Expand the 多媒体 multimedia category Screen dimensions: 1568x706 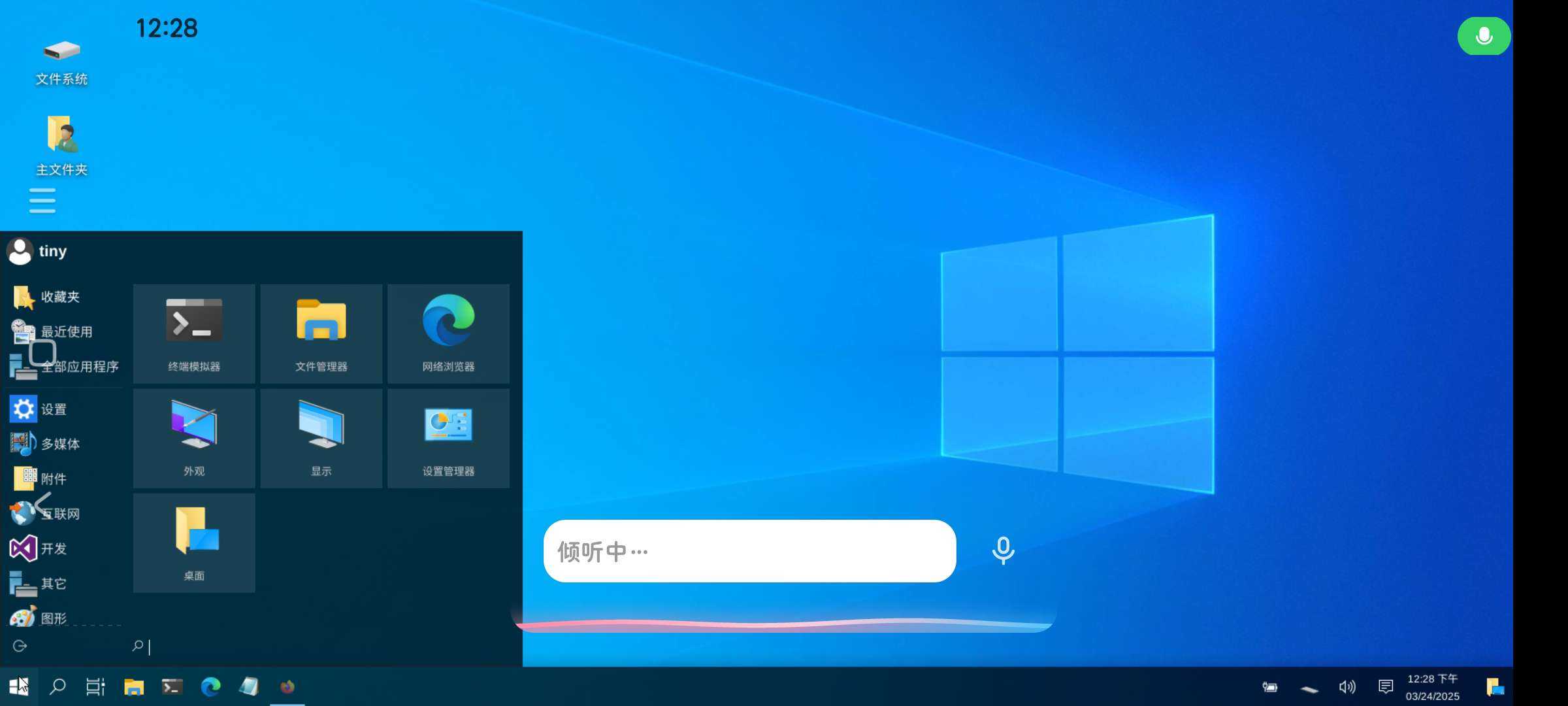coord(59,444)
